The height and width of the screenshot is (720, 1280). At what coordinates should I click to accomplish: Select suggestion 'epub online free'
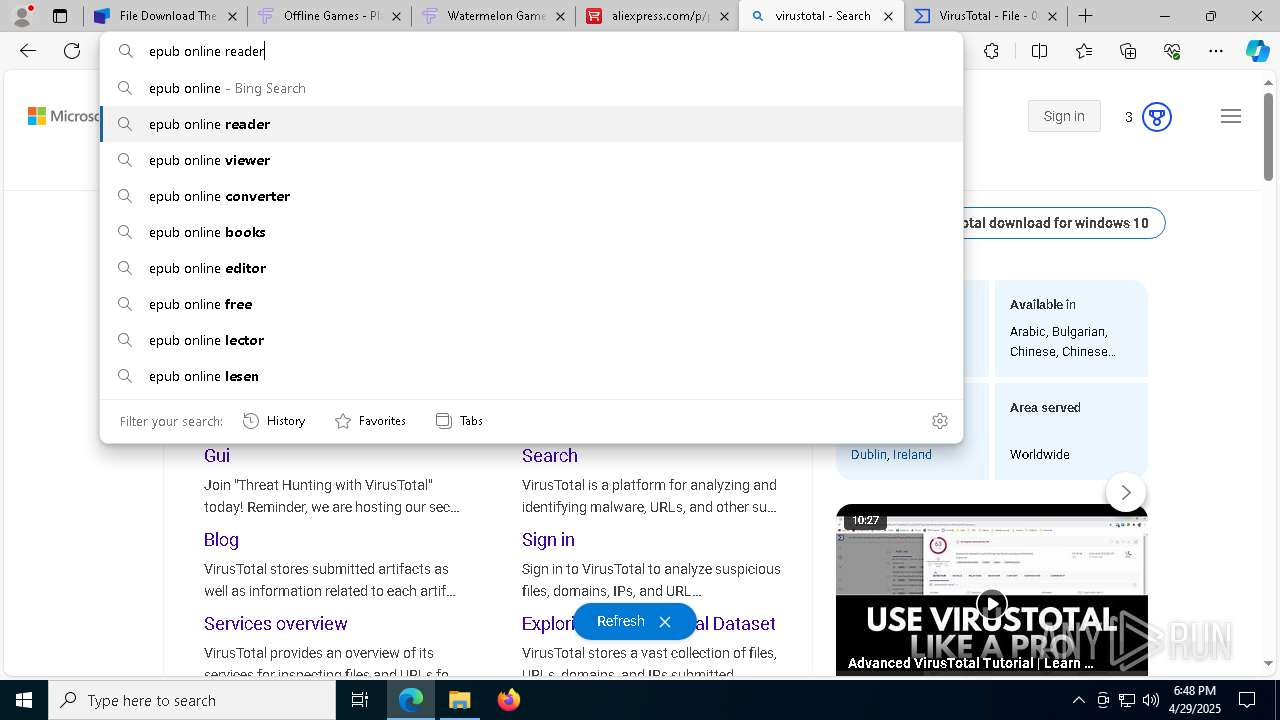tap(531, 304)
